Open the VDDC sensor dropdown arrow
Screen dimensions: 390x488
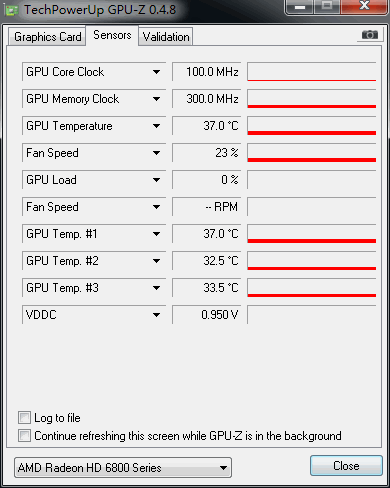156,315
